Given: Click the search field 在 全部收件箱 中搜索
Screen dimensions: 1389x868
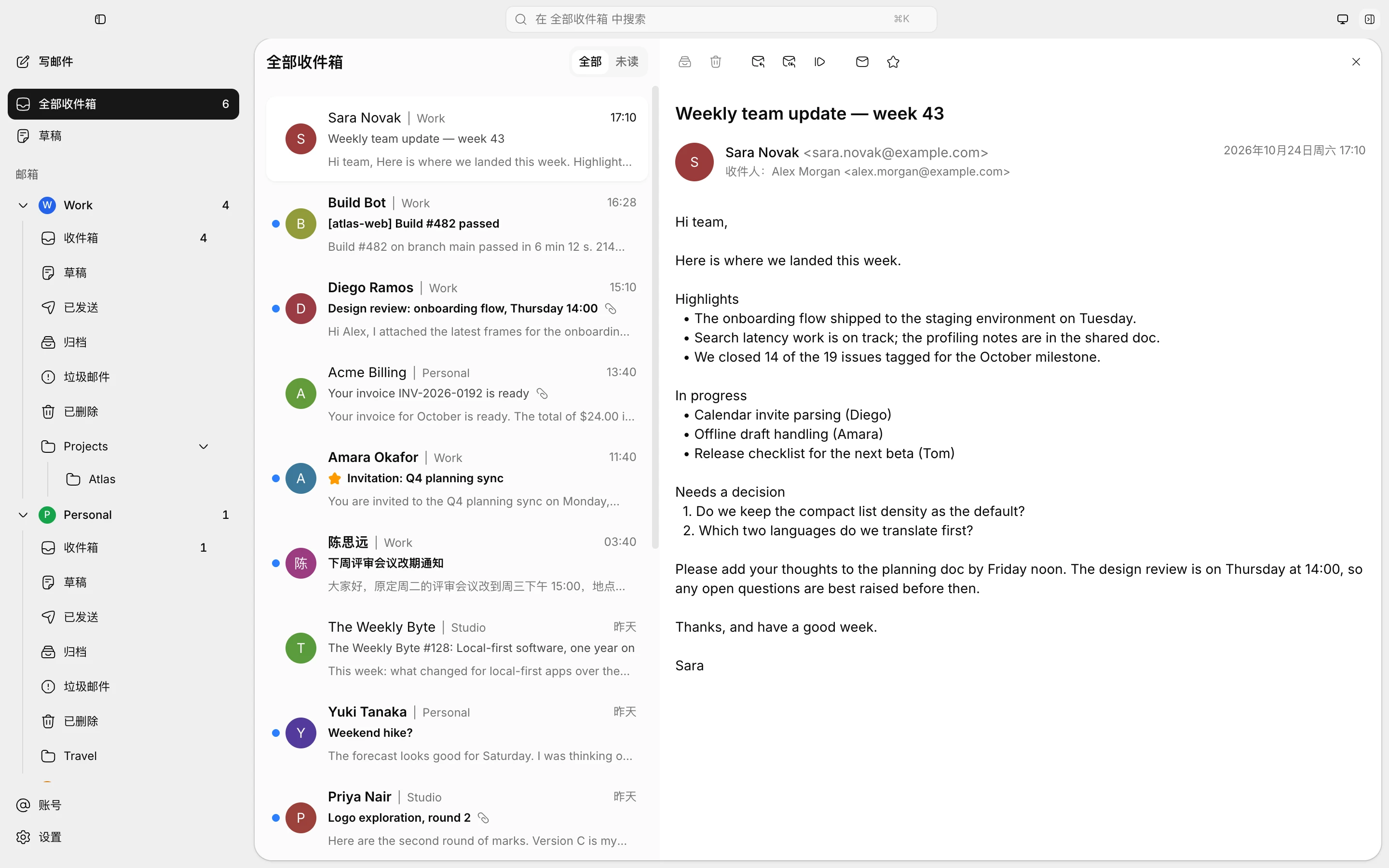Looking at the screenshot, I should point(721,19).
